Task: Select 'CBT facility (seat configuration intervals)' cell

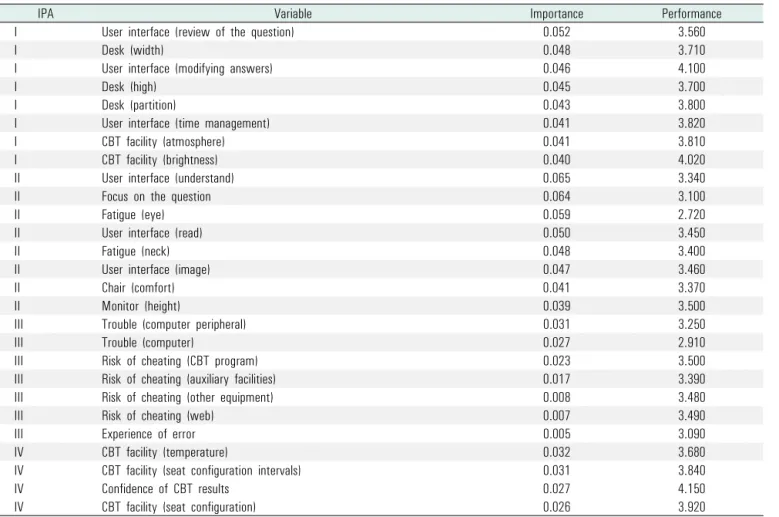Action: 201,471
